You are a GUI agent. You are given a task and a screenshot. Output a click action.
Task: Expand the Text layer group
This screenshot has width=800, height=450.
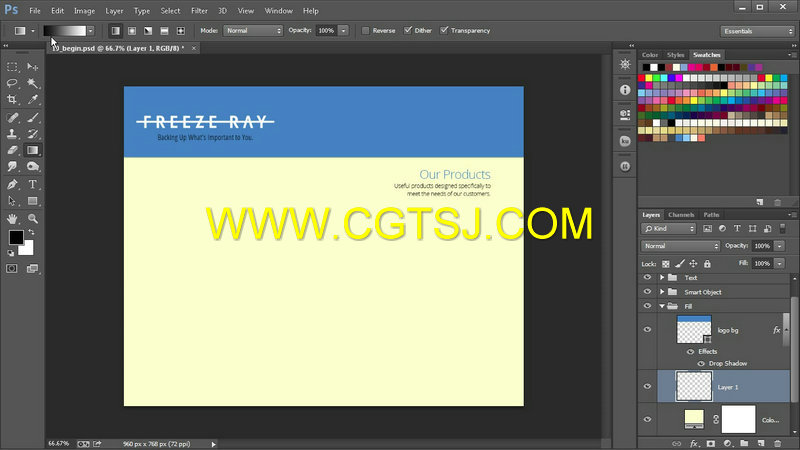pyautogui.click(x=662, y=278)
